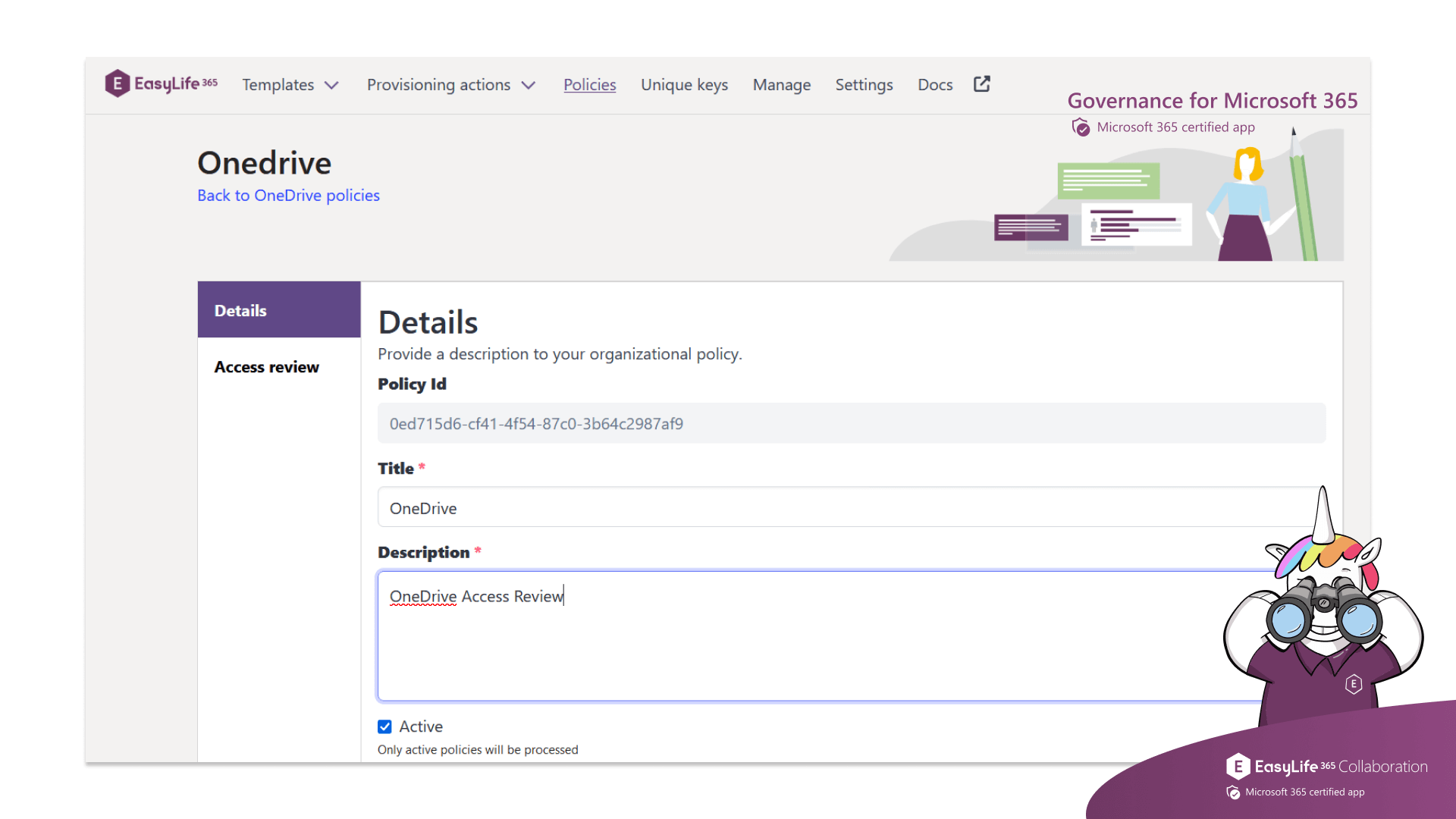Click Back to OneDrive policies link
The width and height of the screenshot is (1456, 819).
288,195
